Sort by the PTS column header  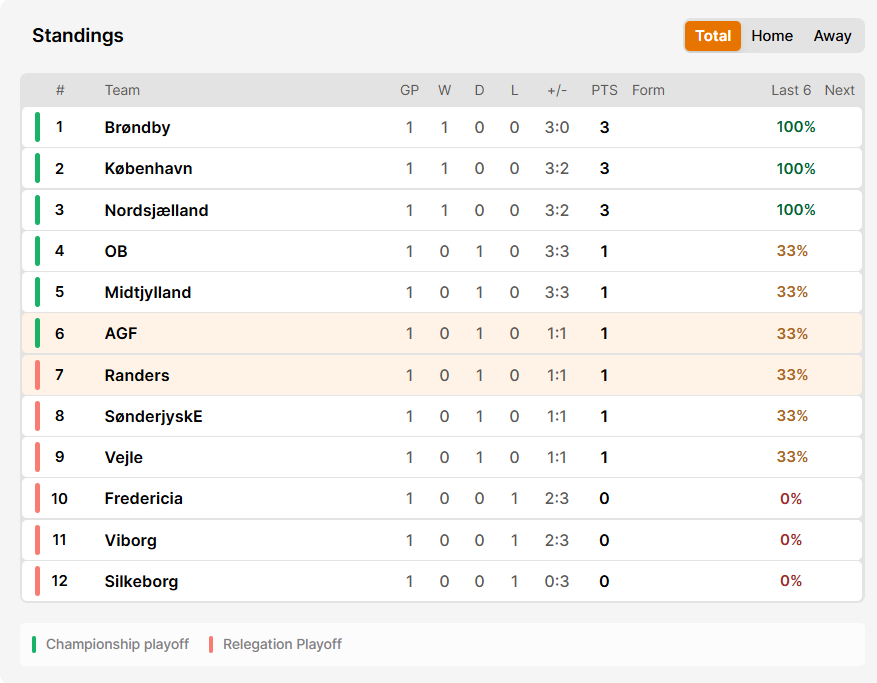[x=604, y=90]
